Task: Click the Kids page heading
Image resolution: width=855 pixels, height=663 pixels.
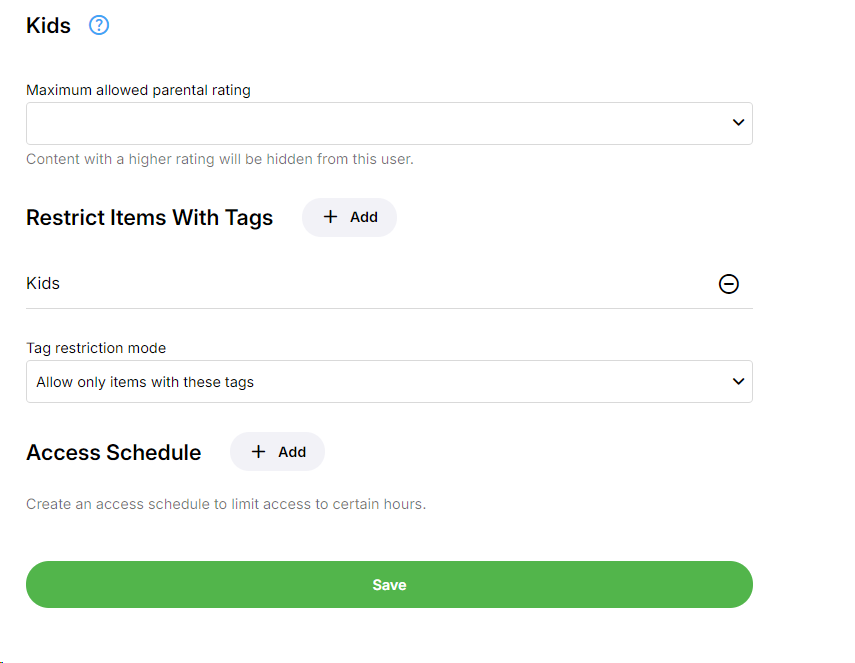Action: (x=48, y=26)
